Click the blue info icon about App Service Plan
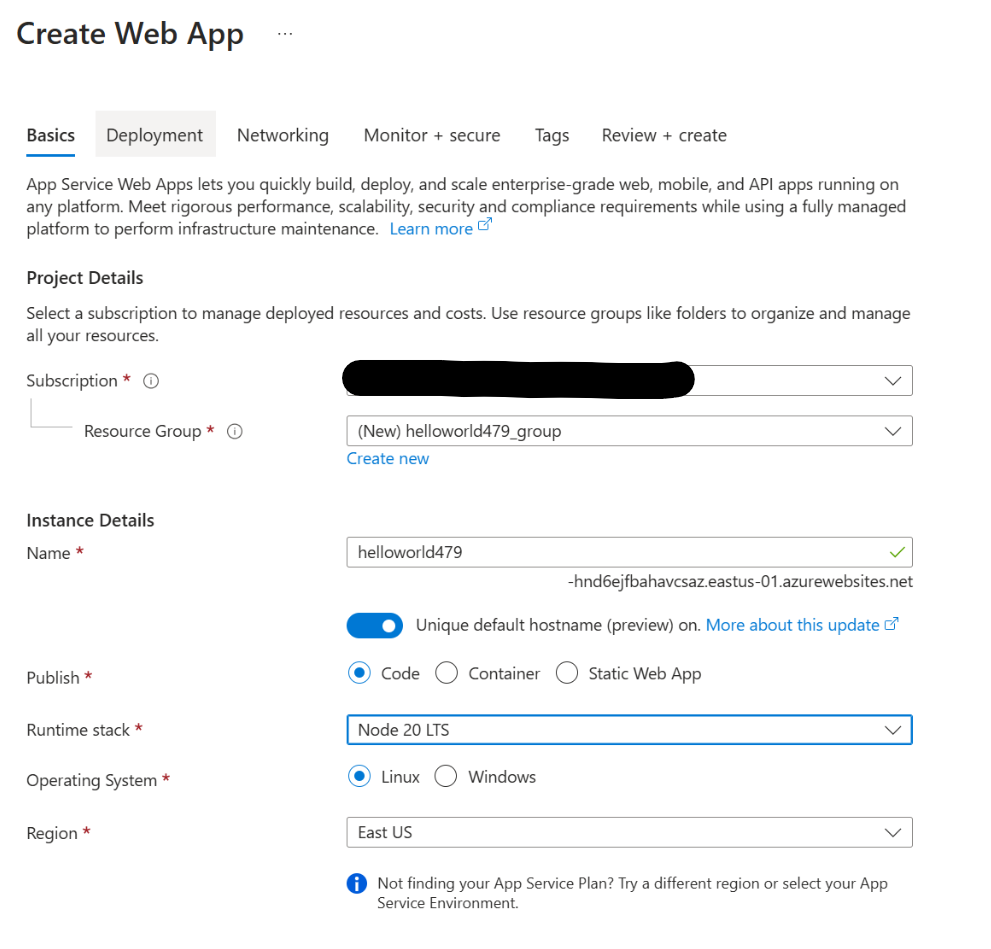The height and width of the screenshot is (949, 991). pos(356,883)
